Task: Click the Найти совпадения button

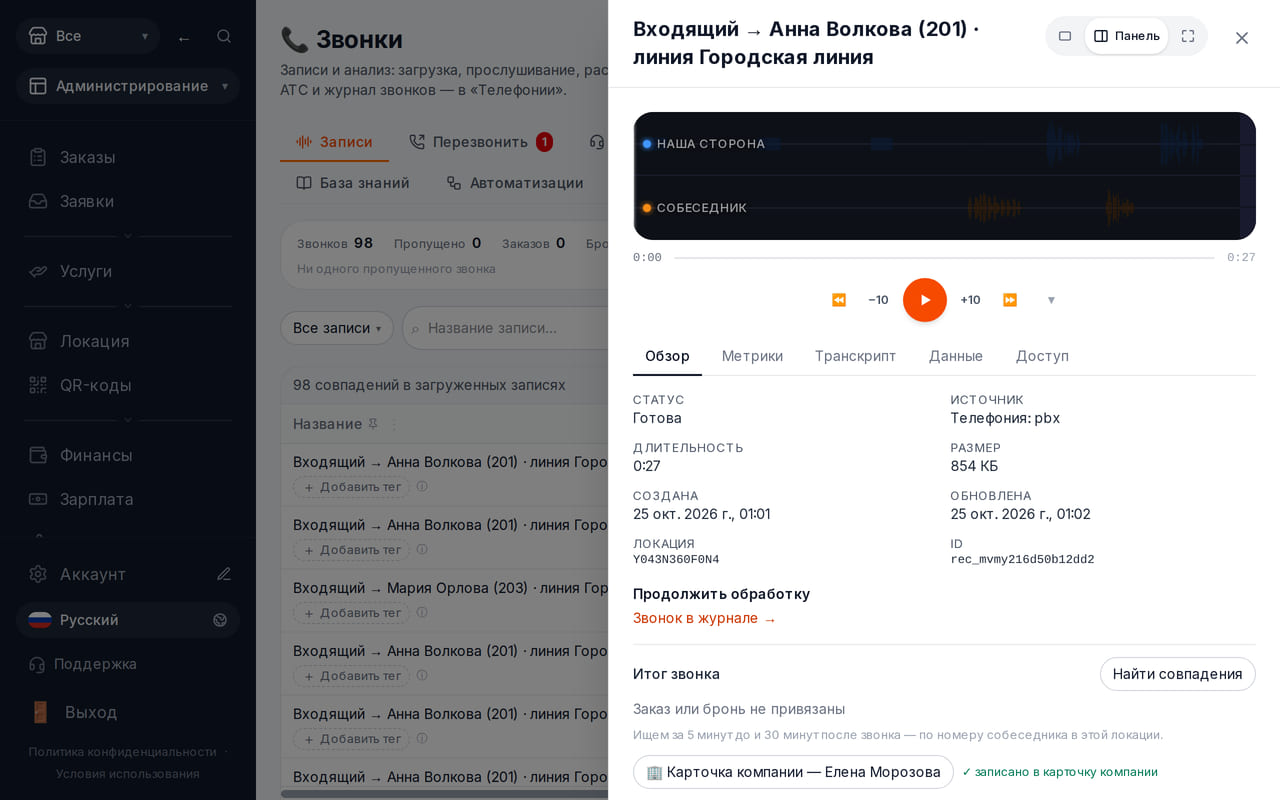Action: click(1178, 674)
